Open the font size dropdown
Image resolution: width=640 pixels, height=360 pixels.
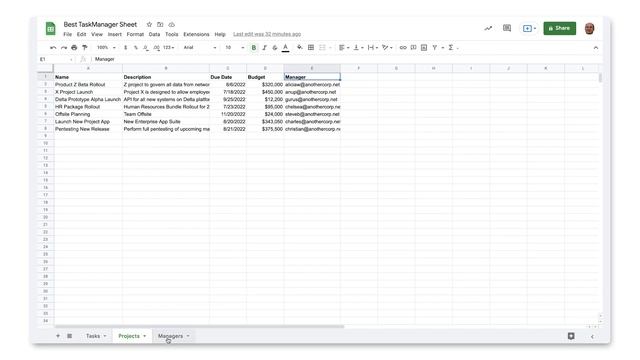pyautogui.click(x=235, y=48)
